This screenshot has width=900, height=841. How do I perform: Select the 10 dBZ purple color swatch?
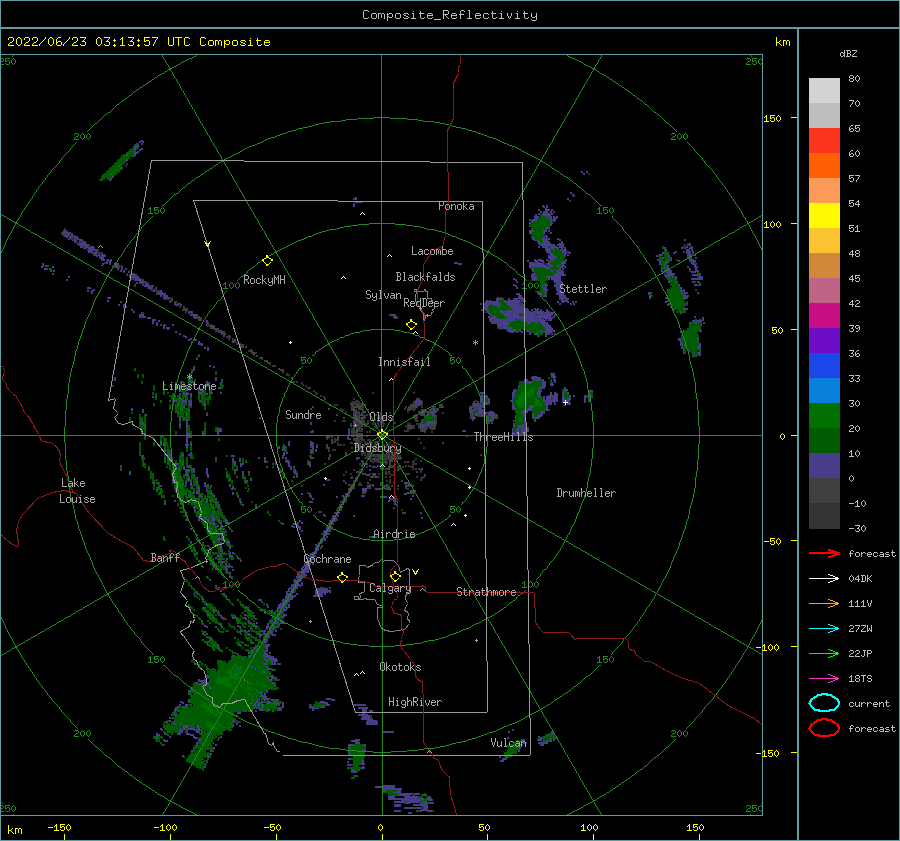[824, 465]
